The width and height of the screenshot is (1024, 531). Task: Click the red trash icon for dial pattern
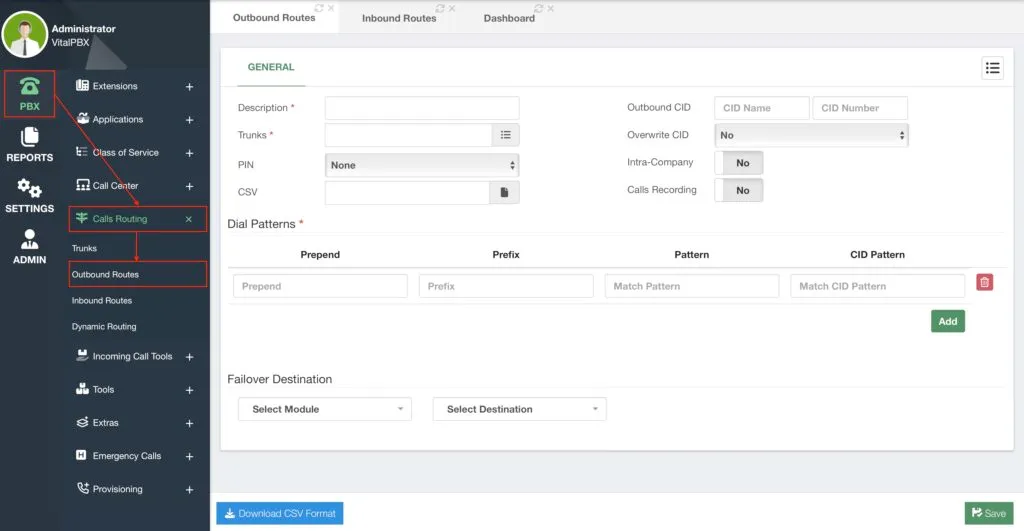click(984, 282)
